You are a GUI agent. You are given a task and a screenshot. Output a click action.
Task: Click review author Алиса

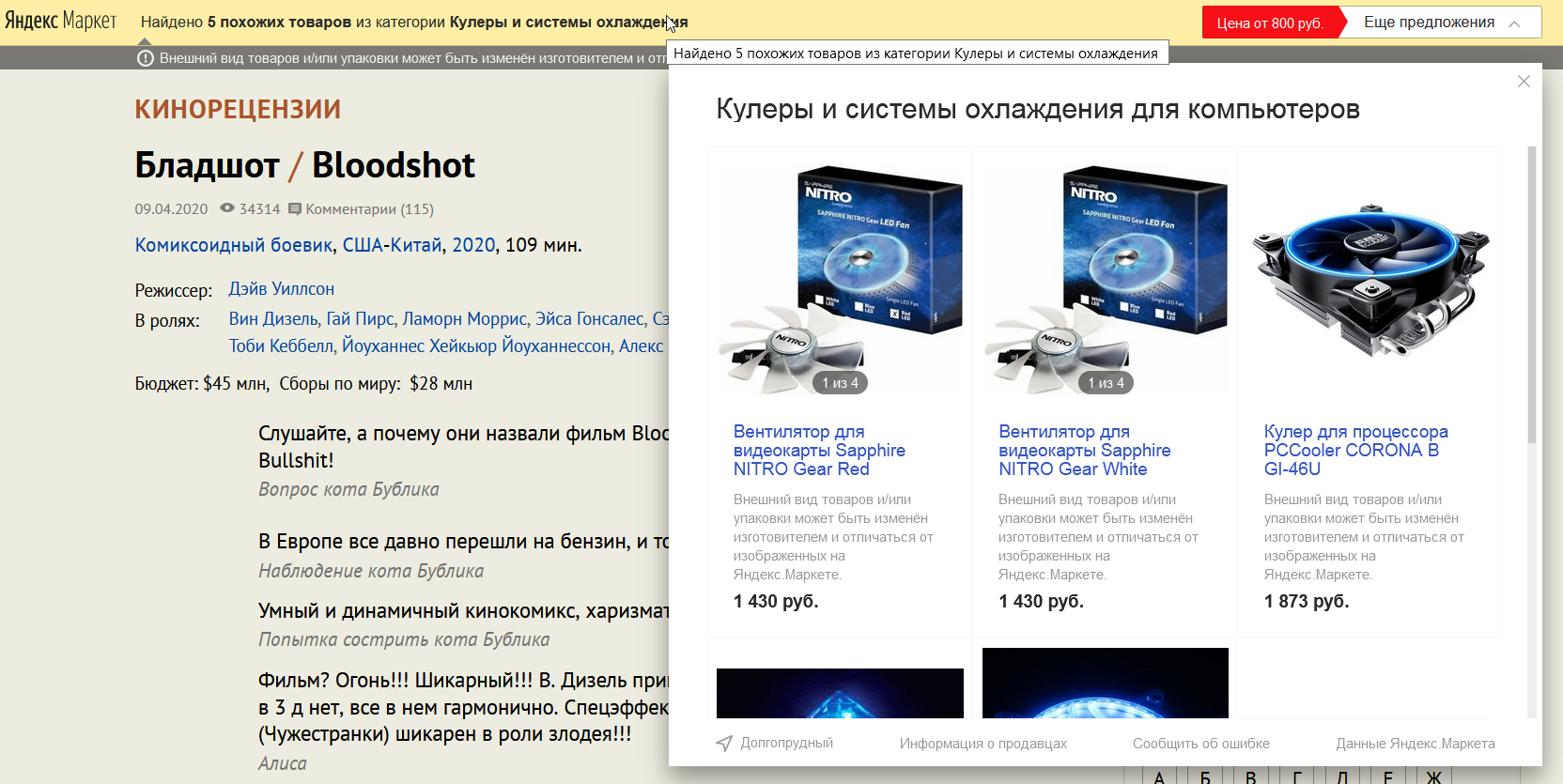(282, 764)
